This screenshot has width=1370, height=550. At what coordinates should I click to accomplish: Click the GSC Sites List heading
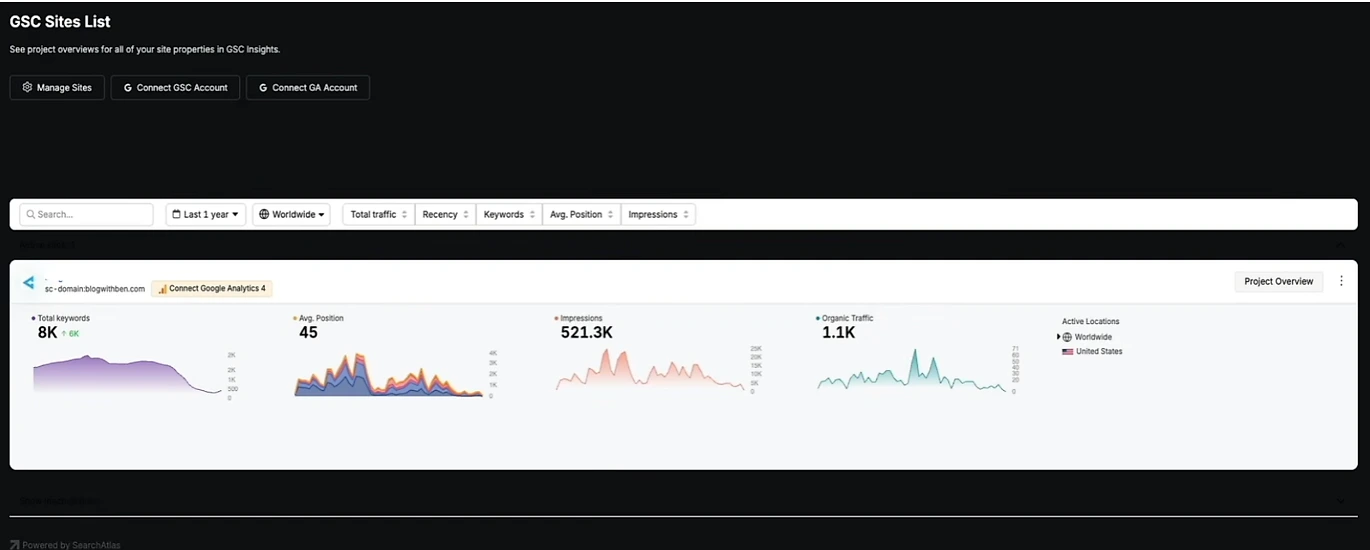point(60,21)
